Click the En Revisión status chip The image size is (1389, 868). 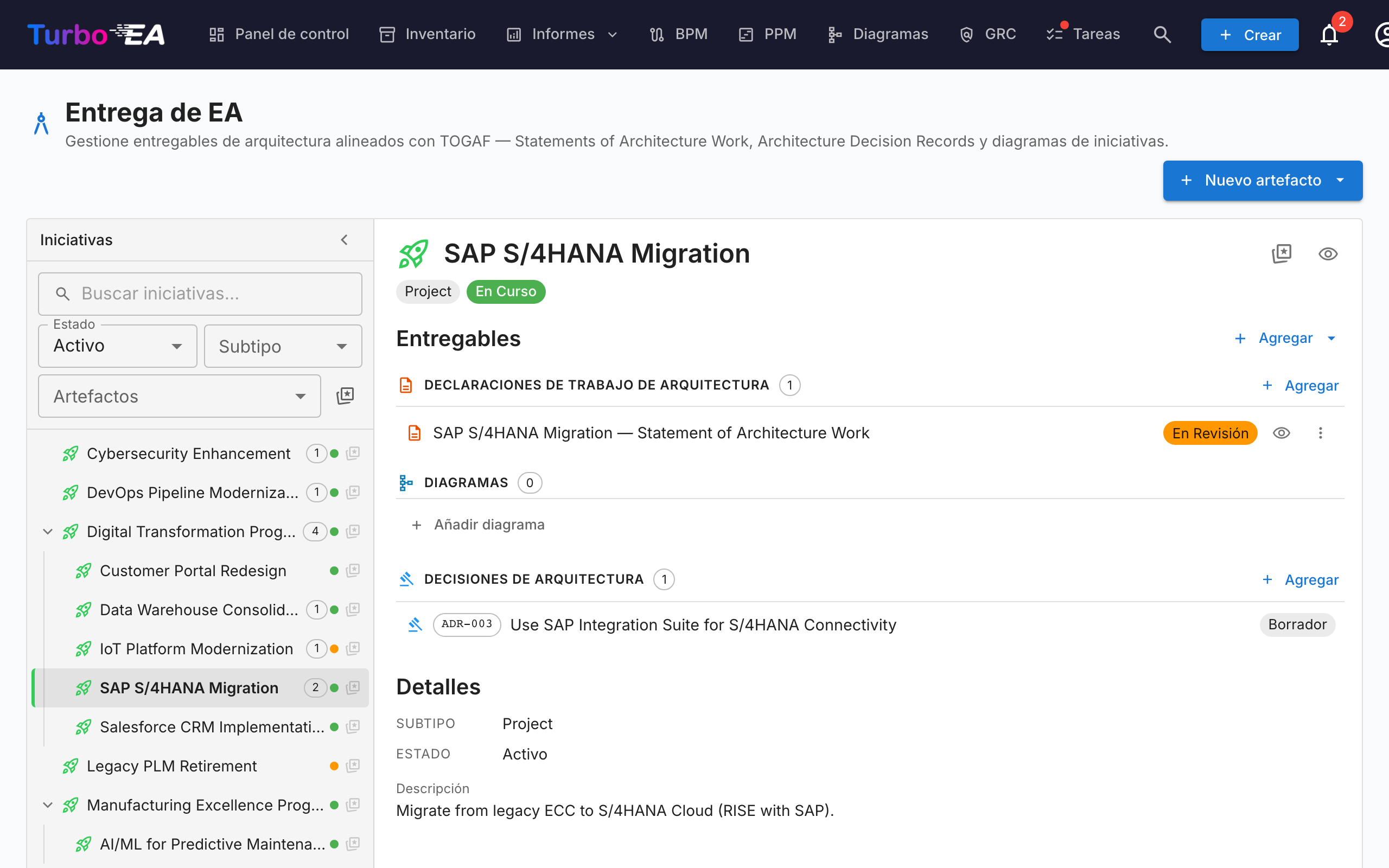click(x=1210, y=433)
